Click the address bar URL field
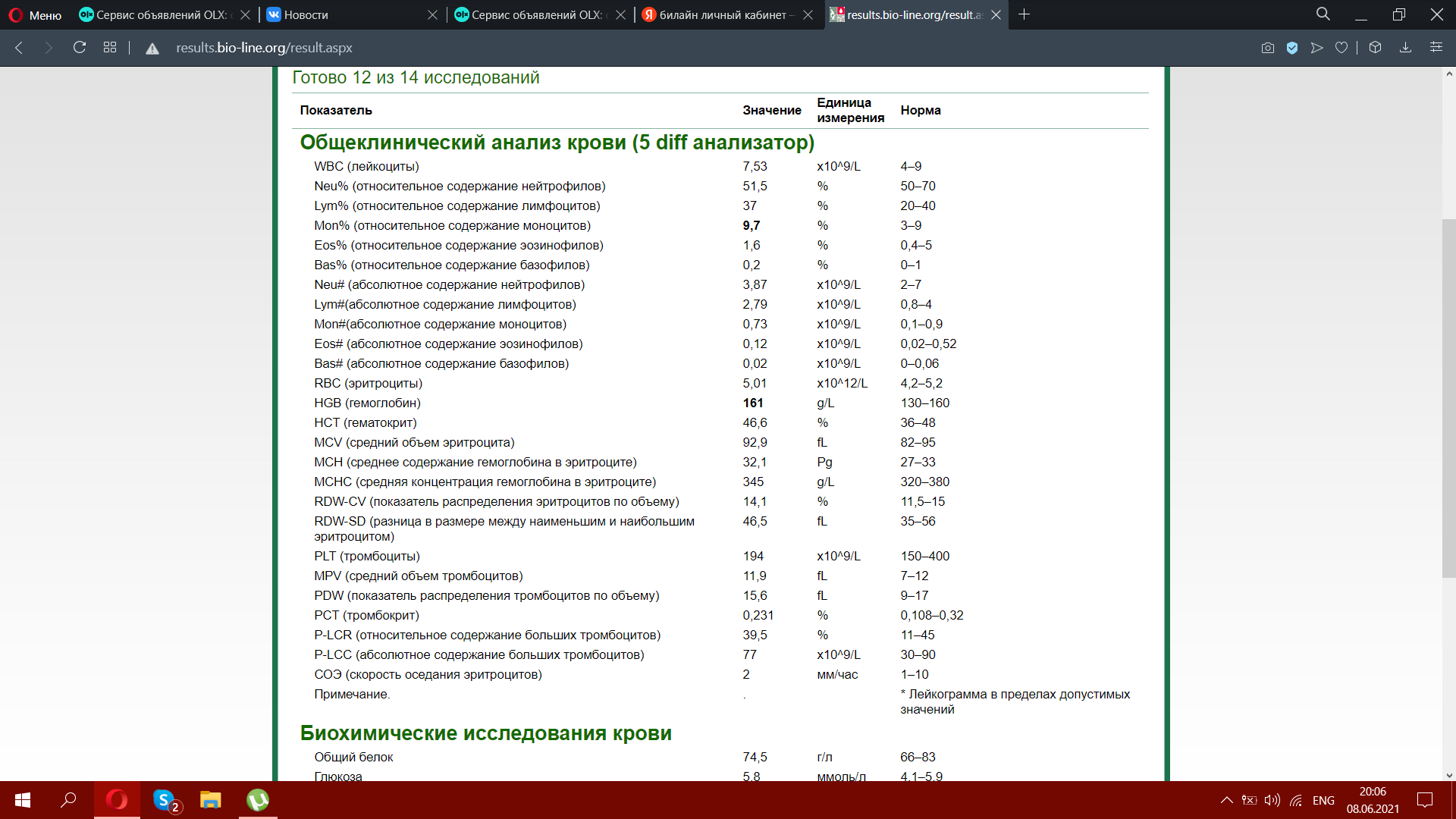 [264, 48]
